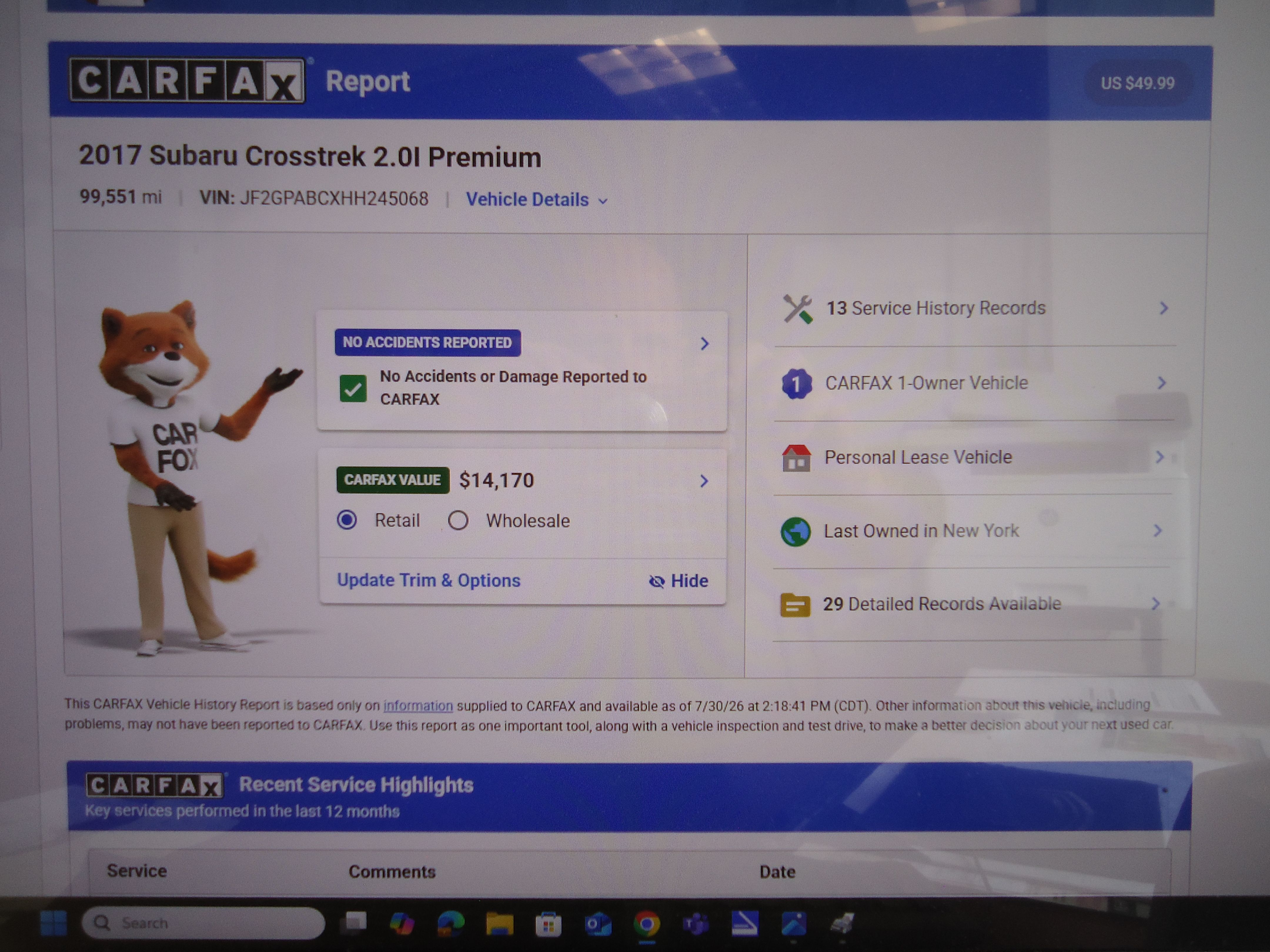The height and width of the screenshot is (952, 1270).
Task: Open the Photos app from the taskbar
Action: point(794,923)
